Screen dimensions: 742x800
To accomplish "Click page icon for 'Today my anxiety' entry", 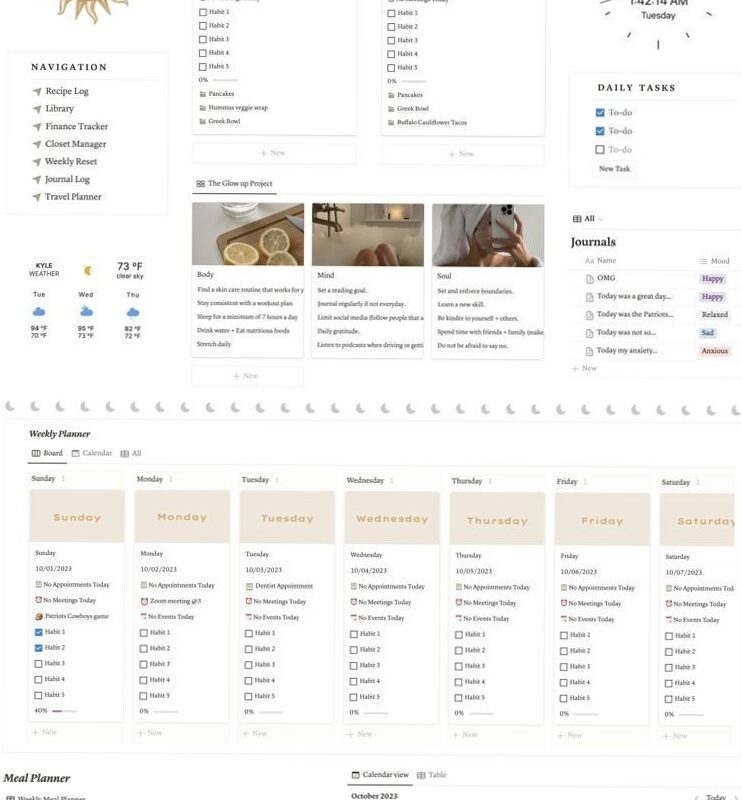I will (x=589, y=351).
